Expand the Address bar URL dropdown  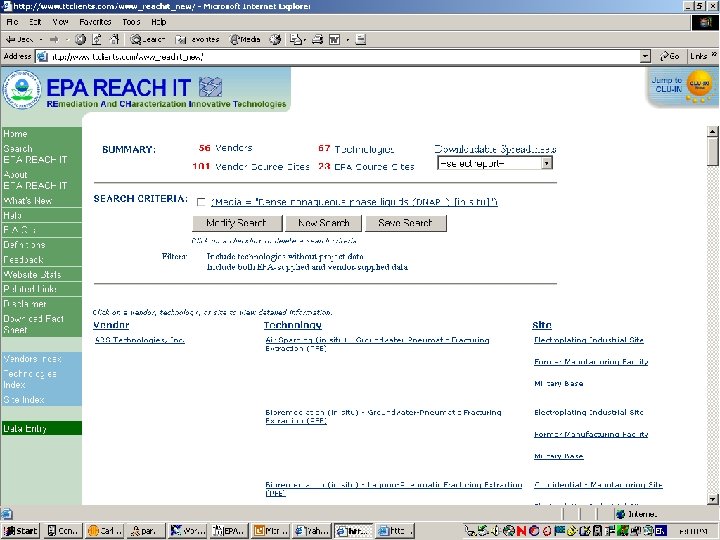click(646, 56)
